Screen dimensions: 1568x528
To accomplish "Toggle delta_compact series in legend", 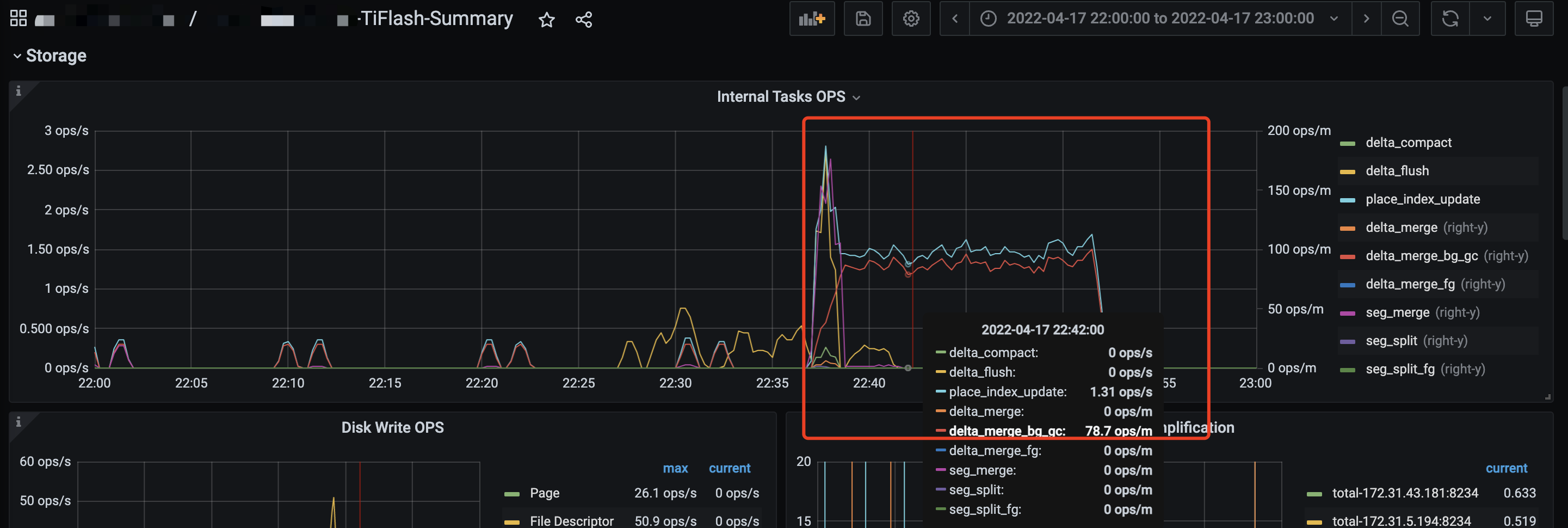I will tap(1408, 143).
